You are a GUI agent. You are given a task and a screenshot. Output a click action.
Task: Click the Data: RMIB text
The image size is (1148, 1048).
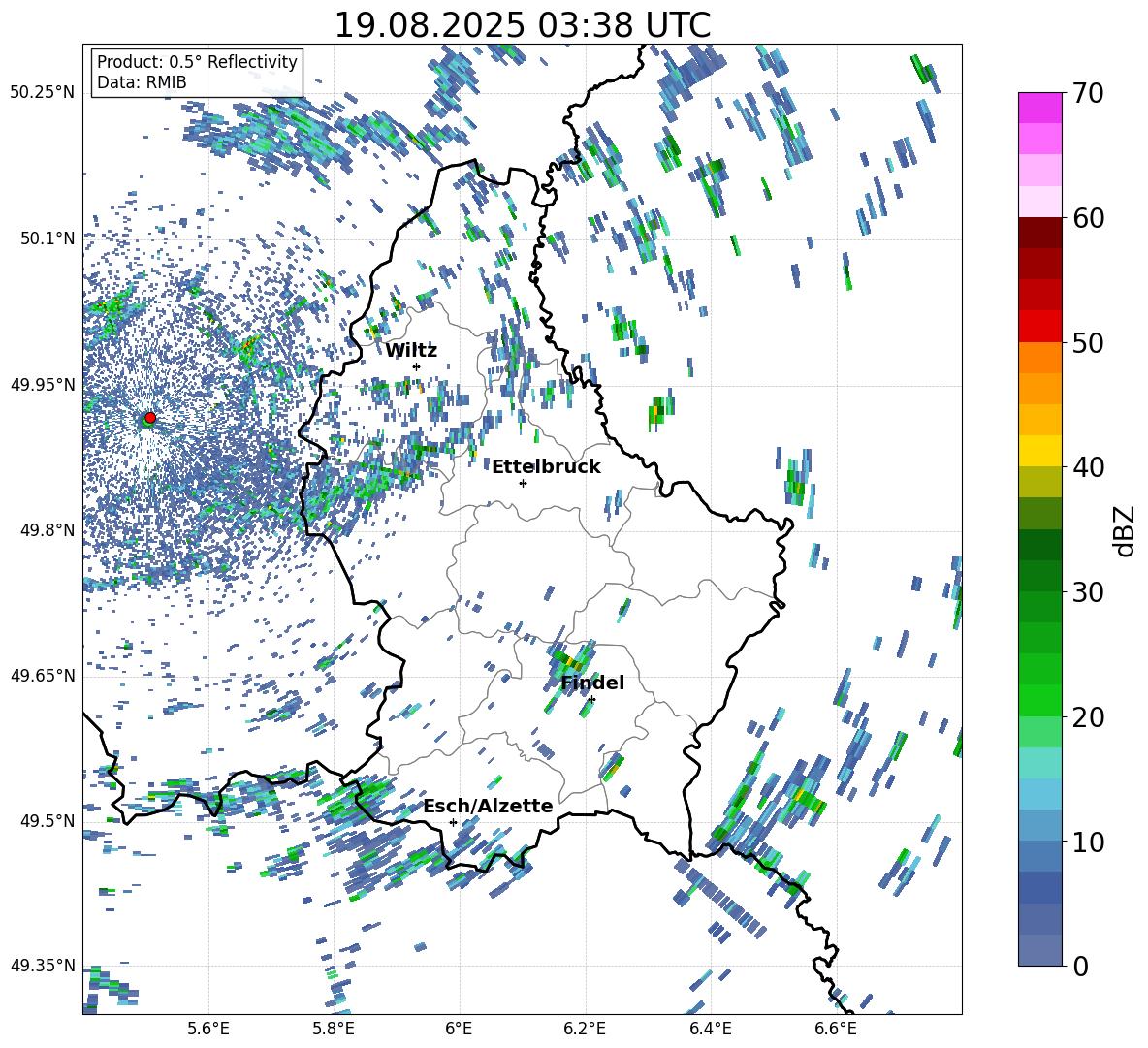pos(142,82)
